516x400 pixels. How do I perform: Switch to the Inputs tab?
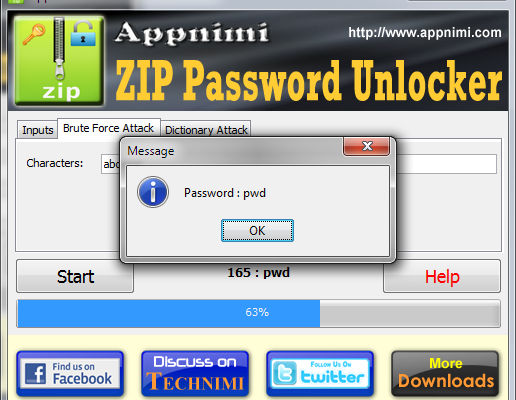click(38, 130)
